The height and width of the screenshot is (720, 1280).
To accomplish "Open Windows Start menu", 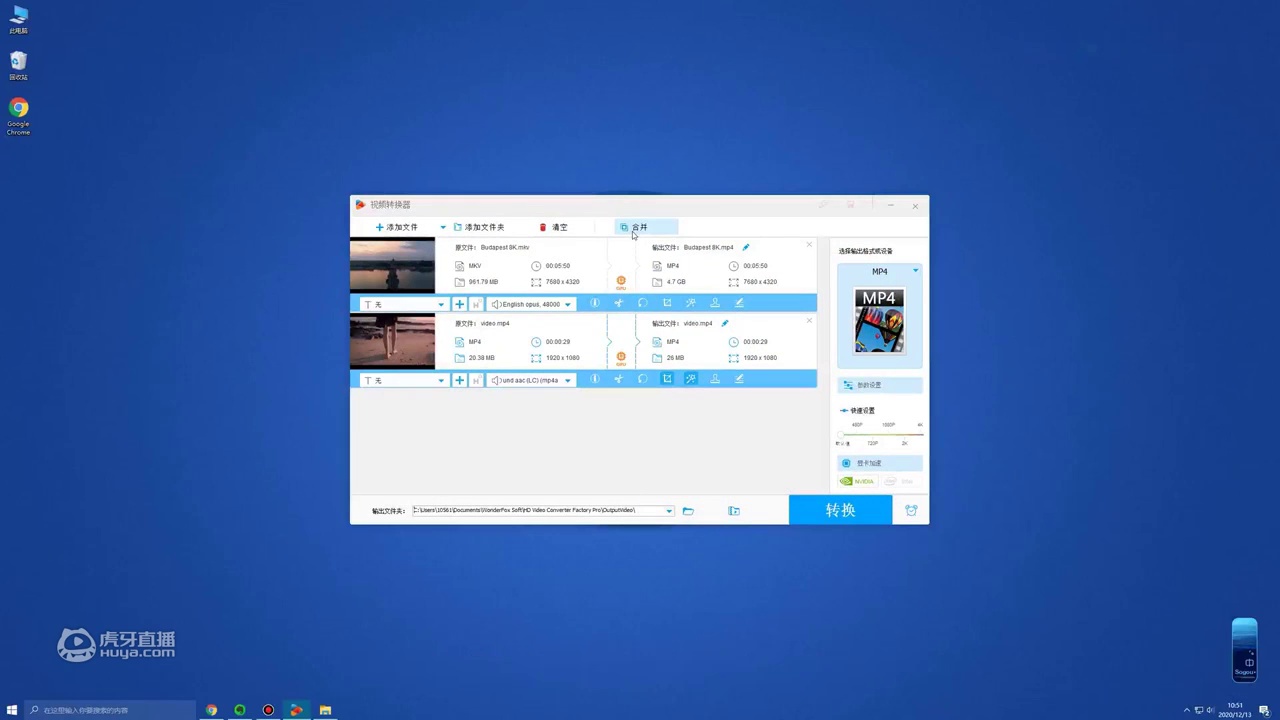I will (12, 710).
